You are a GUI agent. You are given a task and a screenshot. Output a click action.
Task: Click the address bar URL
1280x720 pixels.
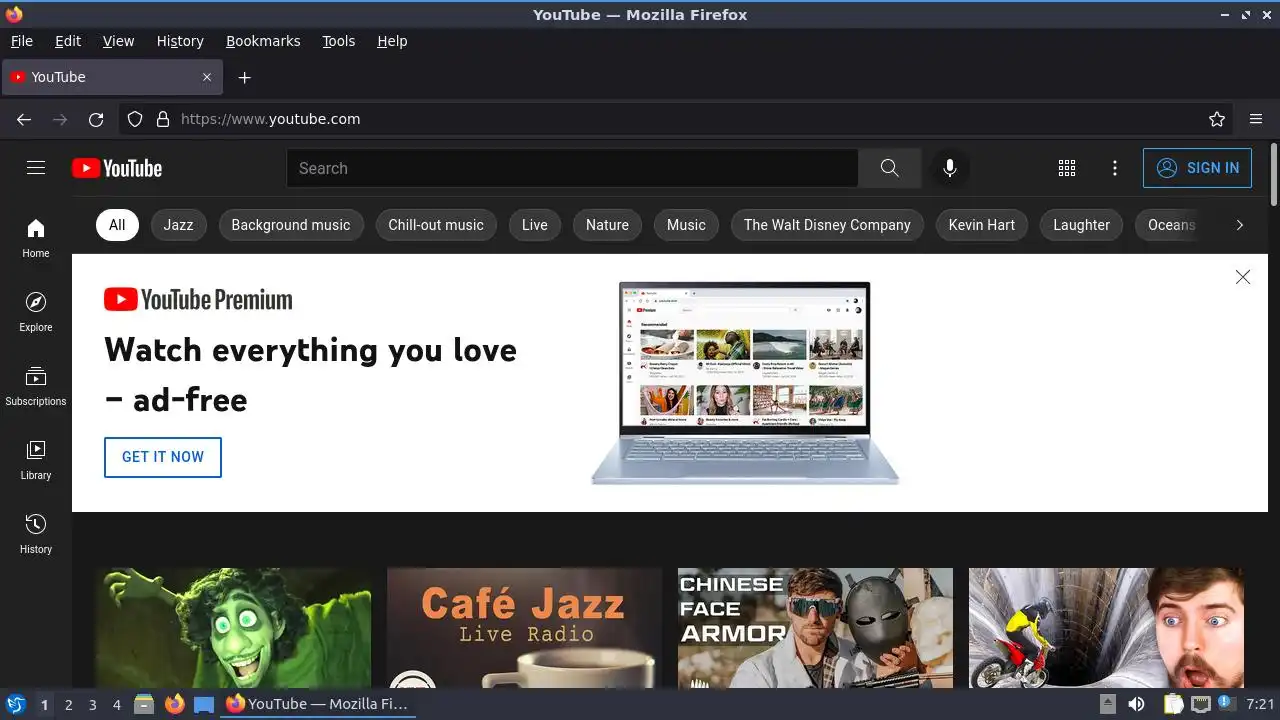(x=270, y=119)
